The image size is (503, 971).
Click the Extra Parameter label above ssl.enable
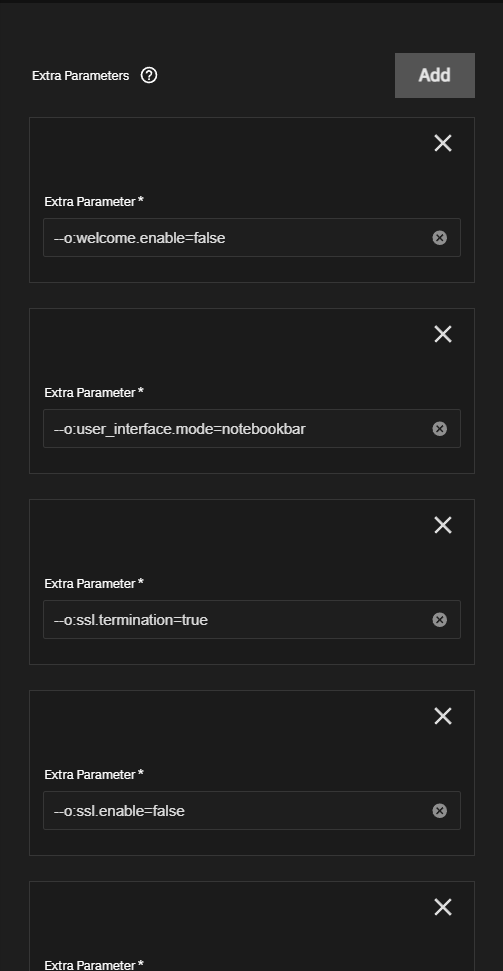click(x=94, y=775)
